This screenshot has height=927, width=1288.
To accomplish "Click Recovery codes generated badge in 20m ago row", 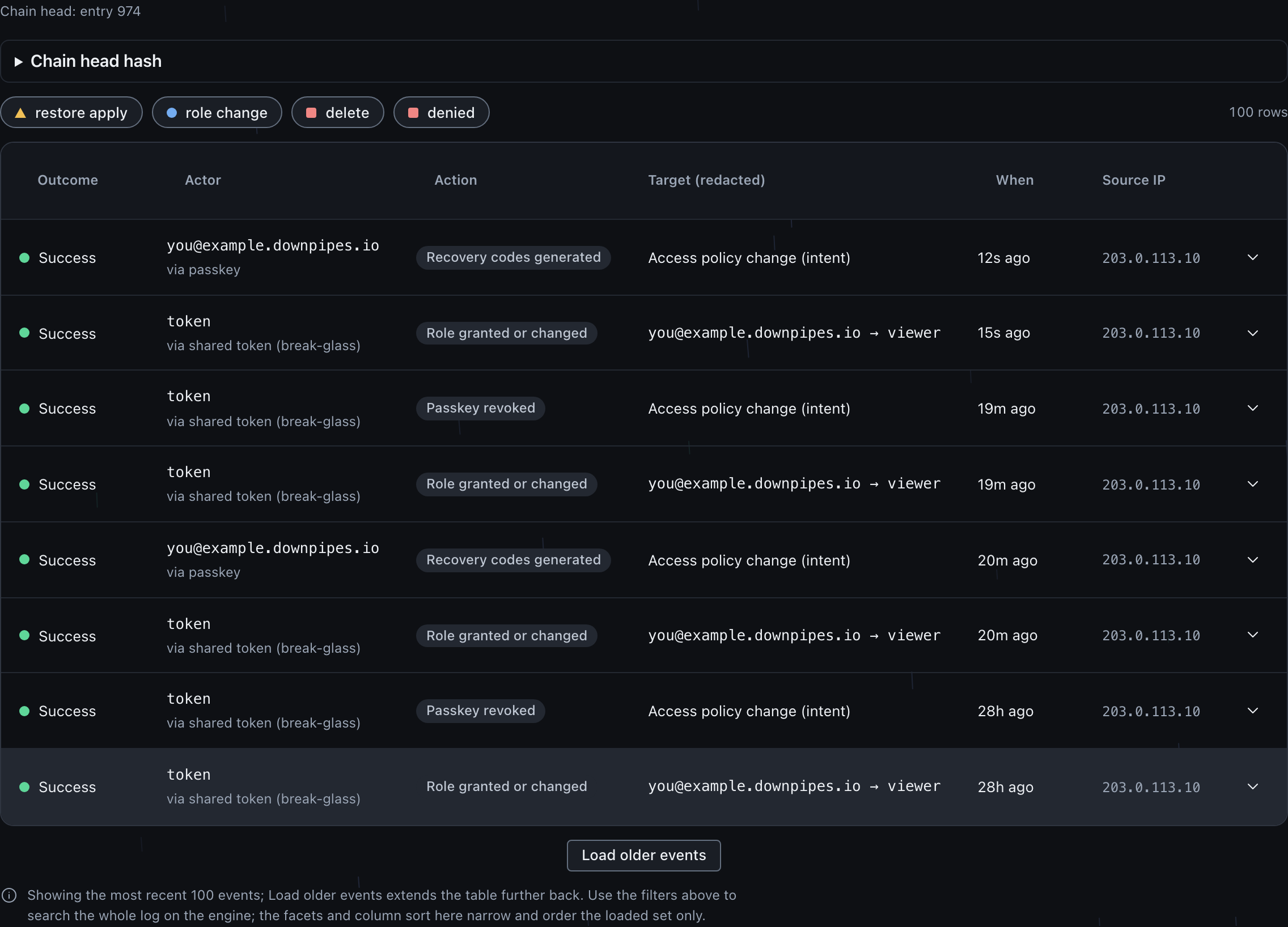I will click(x=514, y=560).
